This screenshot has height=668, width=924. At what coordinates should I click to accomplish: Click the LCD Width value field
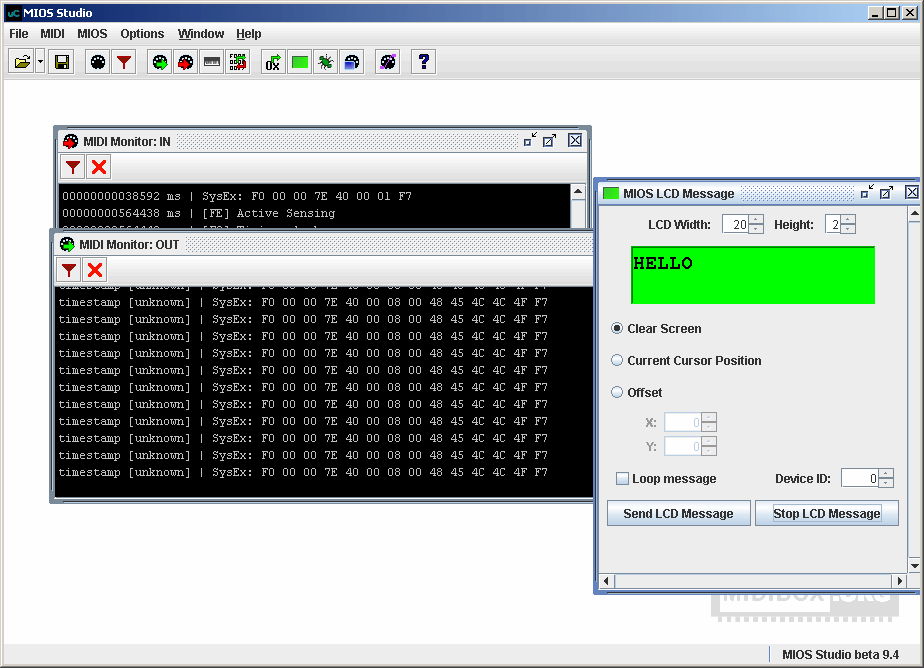(x=736, y=224)
